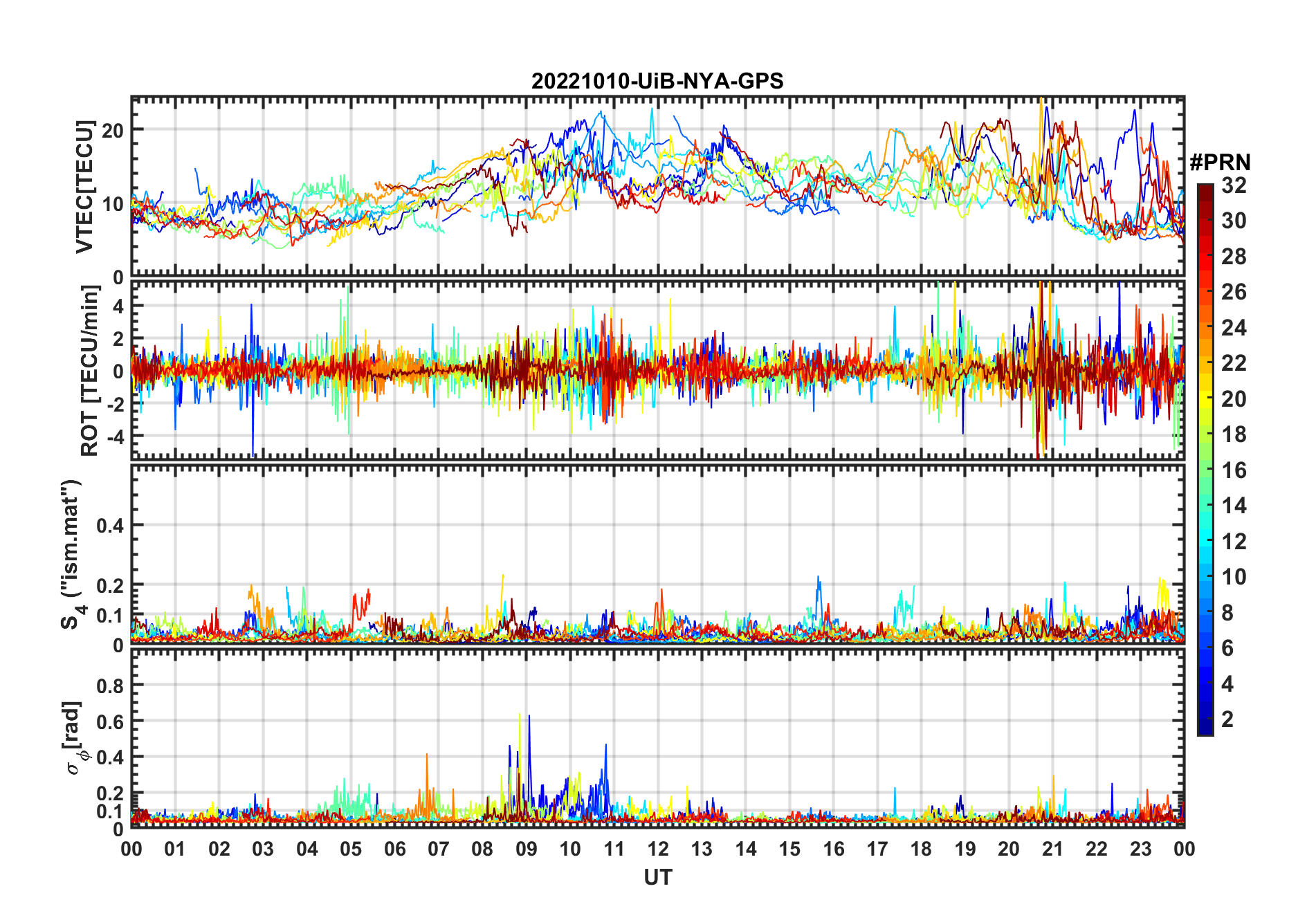Screen dimensions: 1316x920
Task: Click colorbar tick label 26
Action: 1234,291
